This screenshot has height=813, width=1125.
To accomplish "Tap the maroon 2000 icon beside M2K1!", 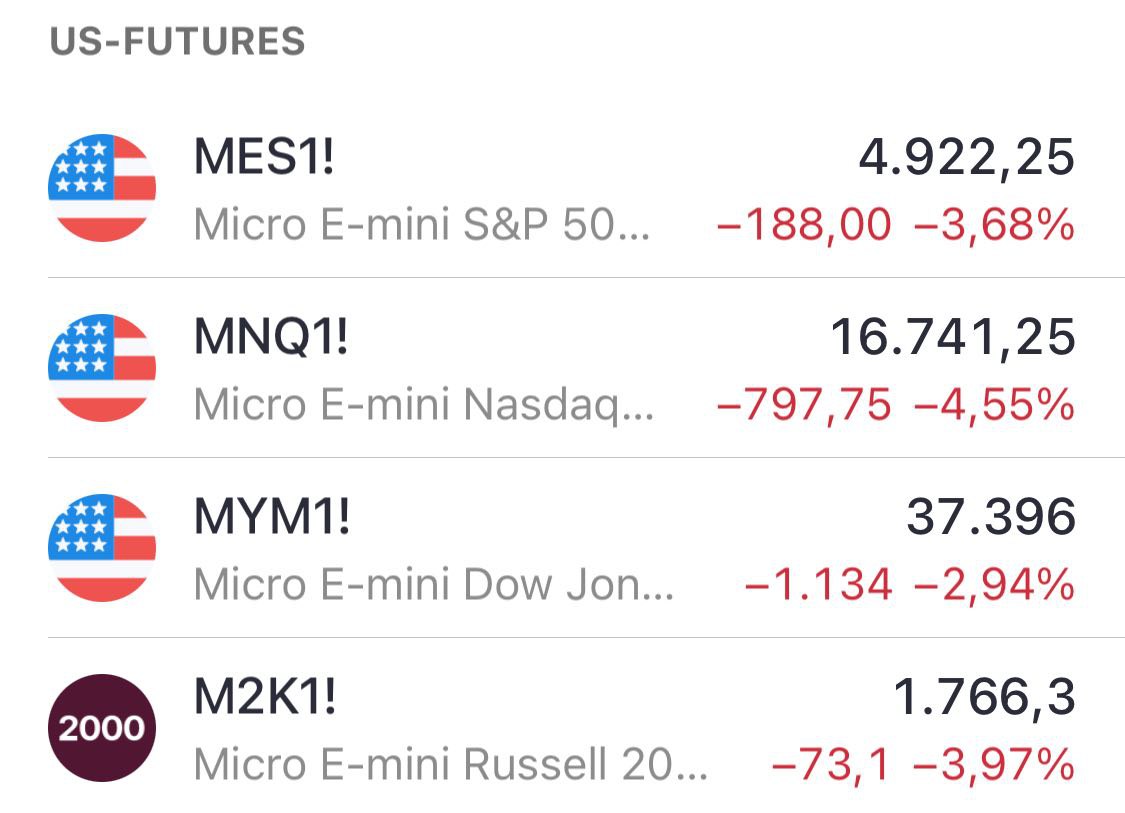I will tap(102, 728).
